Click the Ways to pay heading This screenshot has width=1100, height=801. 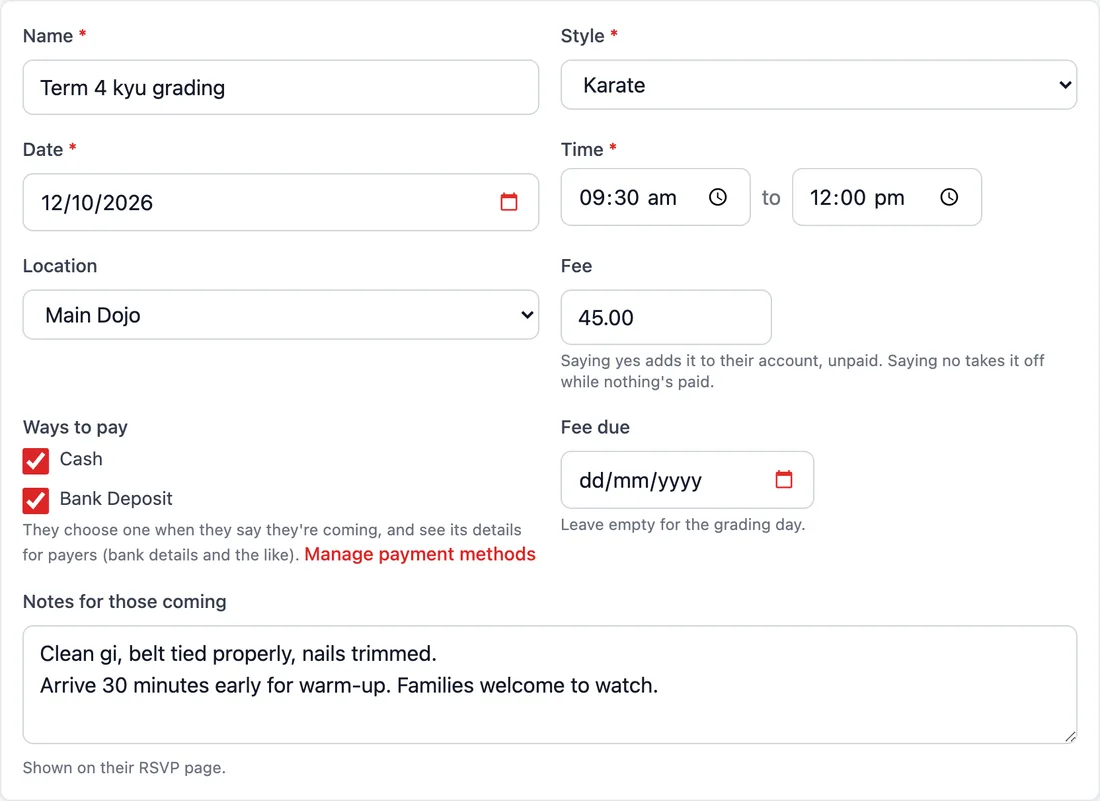point(75,427)
